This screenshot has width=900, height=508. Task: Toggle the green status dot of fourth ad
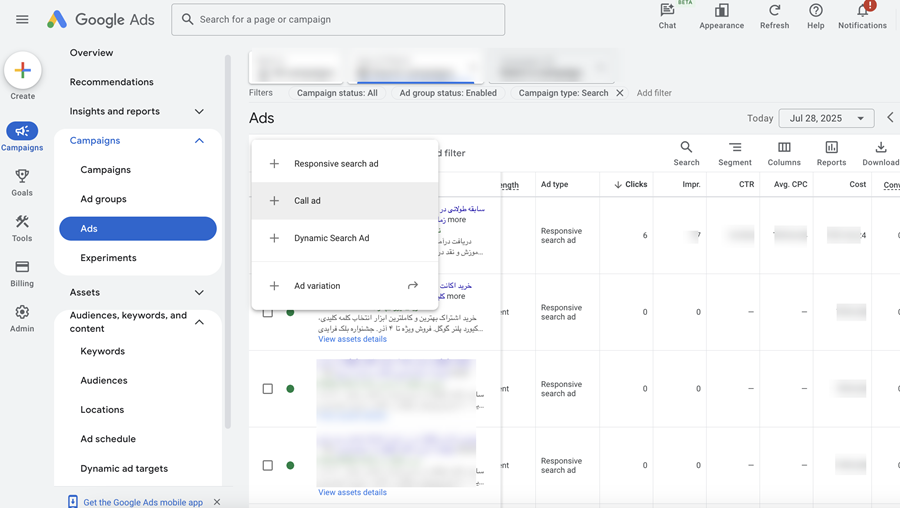(290, 466)
